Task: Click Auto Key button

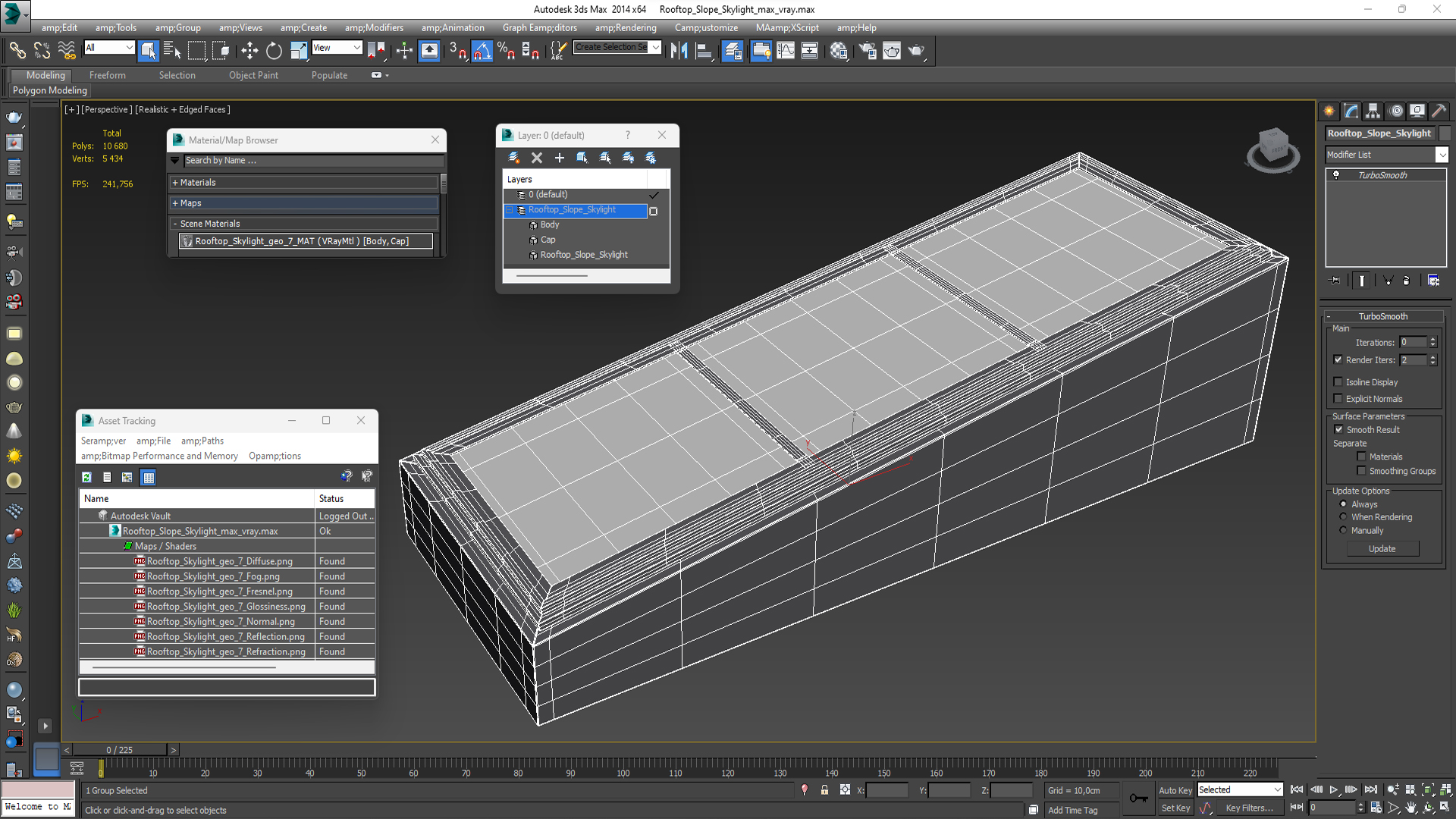Action: (x=1175, y=790)
